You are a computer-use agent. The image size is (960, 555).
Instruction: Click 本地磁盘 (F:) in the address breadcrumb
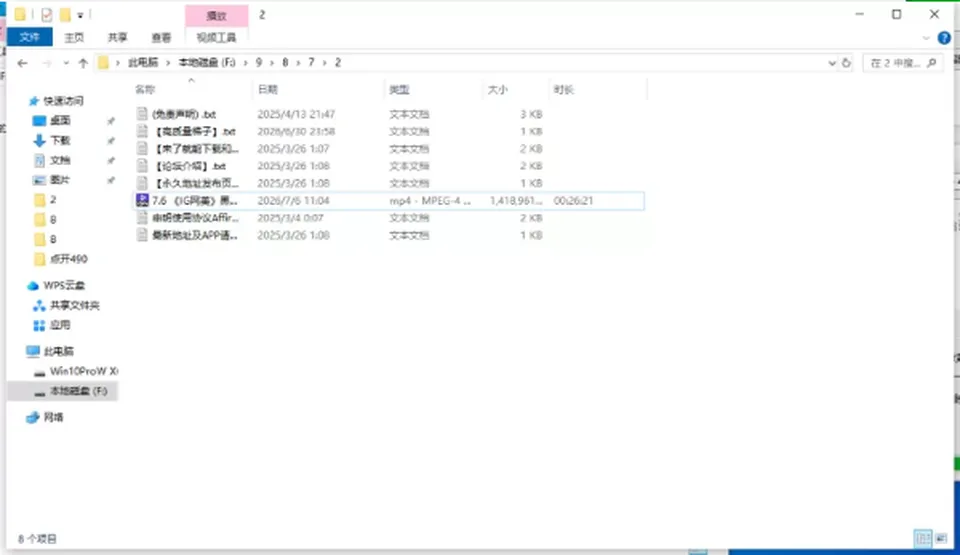pyautogui.click(x=207, y=62)
